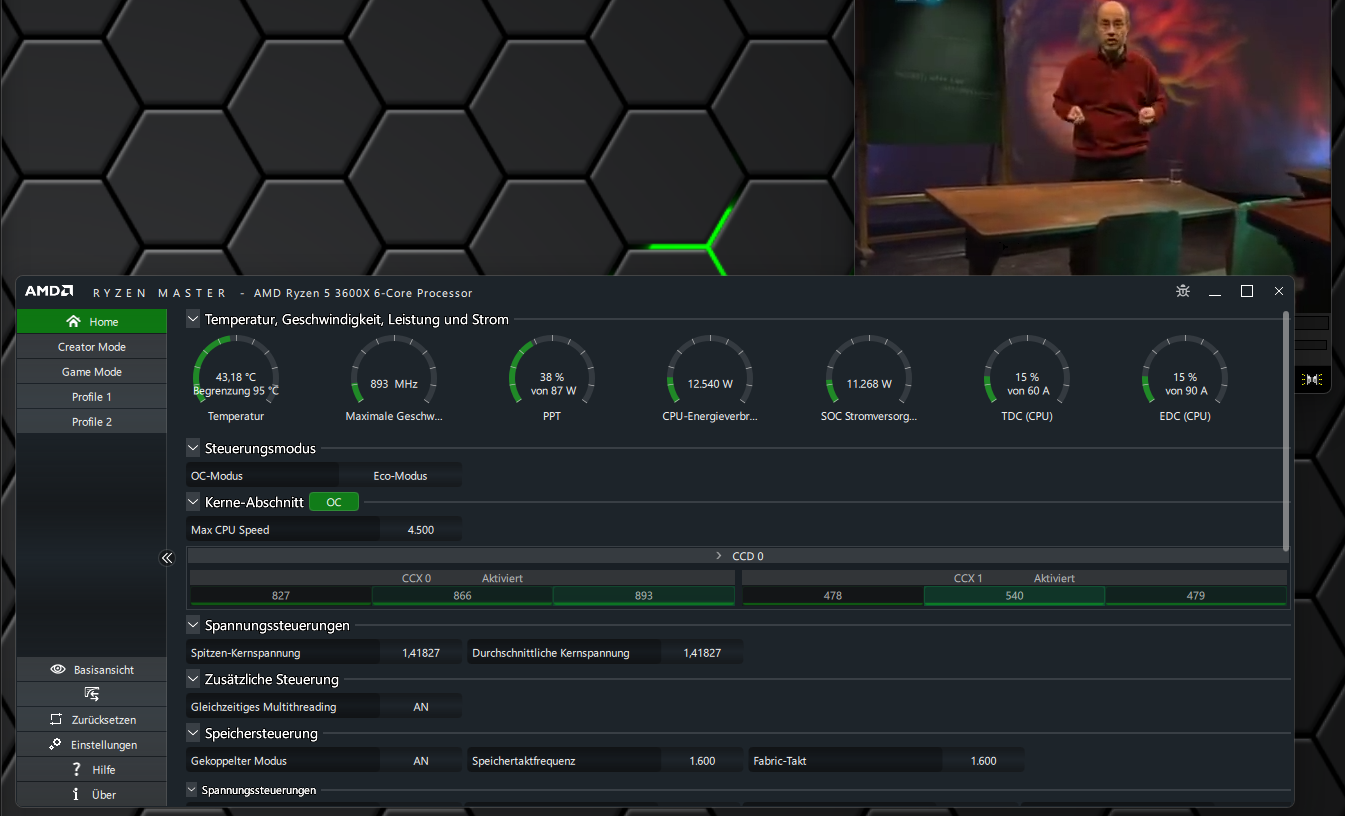Select the Home tab
The width and height of the screenshot is (1345, 816).
[x=92, y=321]
